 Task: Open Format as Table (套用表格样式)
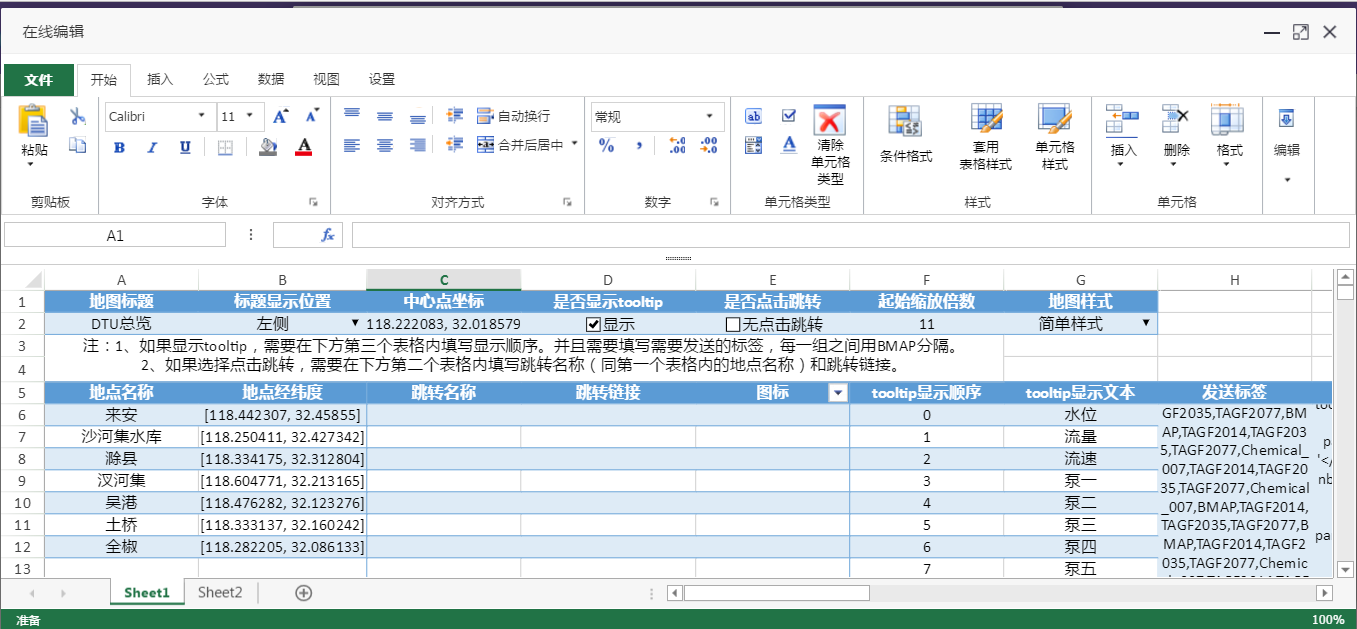tap(986, 138)
